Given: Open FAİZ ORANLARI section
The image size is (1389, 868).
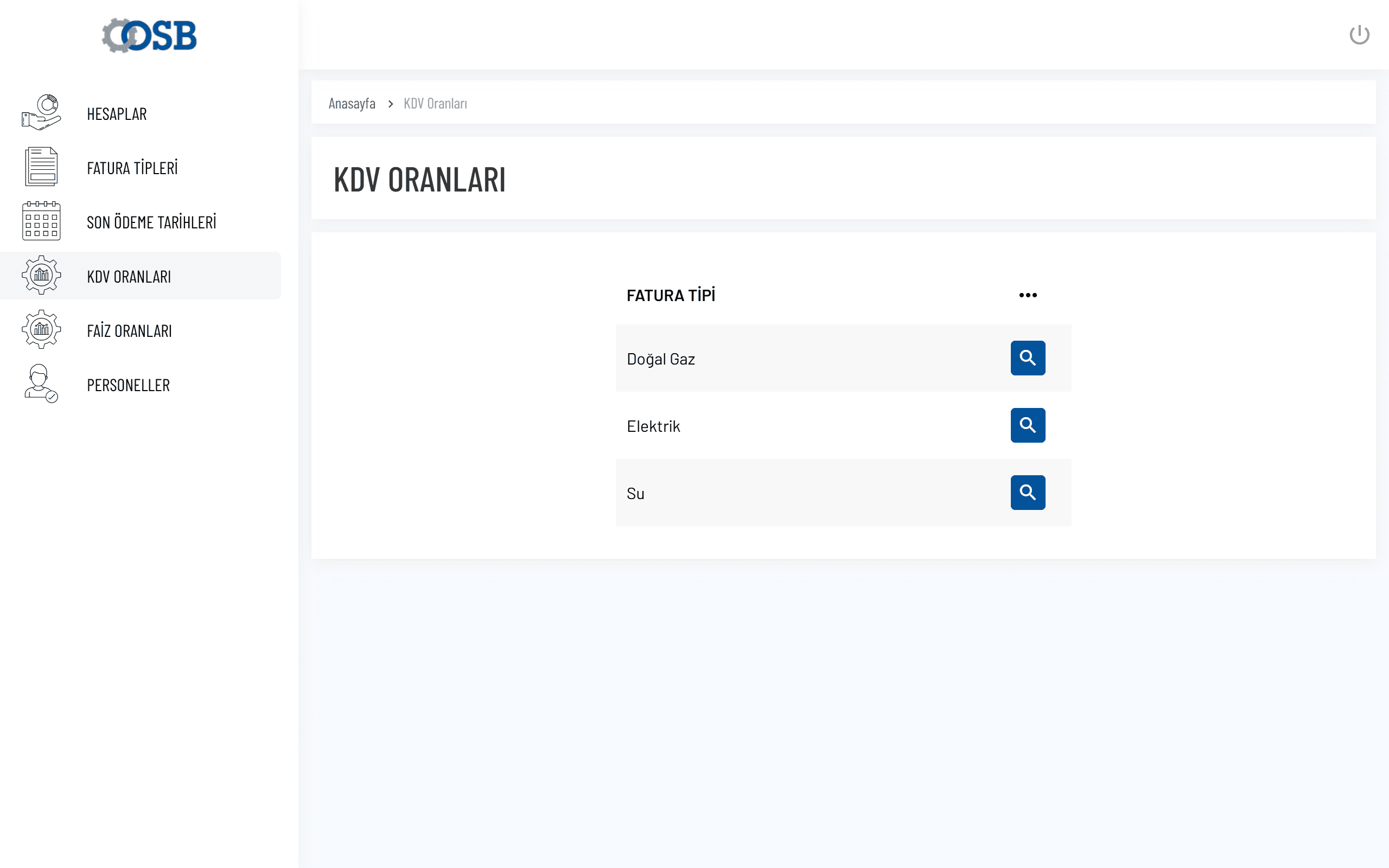Looking at the screenshot, I should click(129, 331).
